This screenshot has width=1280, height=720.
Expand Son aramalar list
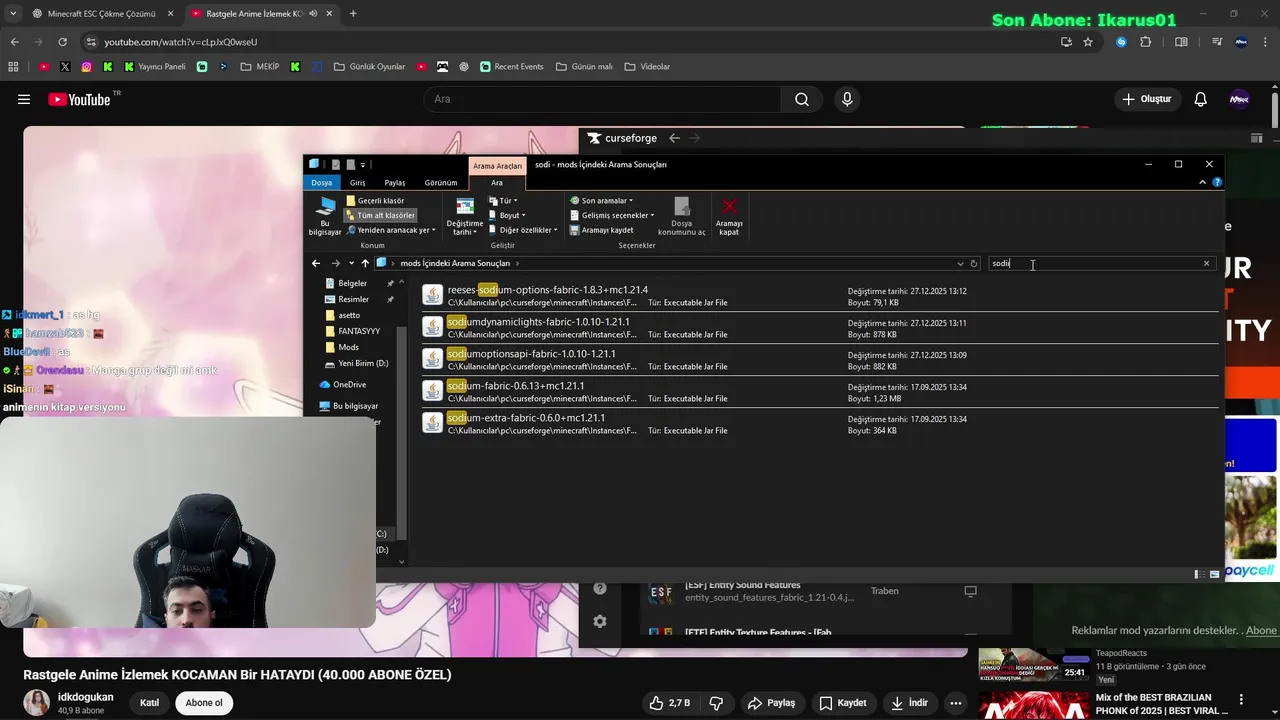[601, 201]
